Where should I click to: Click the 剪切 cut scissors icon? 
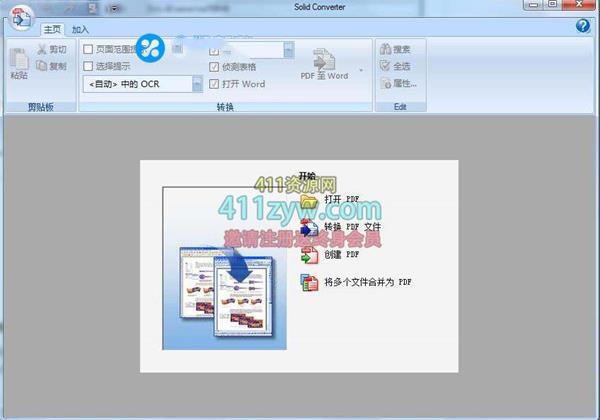pos(42,49)
